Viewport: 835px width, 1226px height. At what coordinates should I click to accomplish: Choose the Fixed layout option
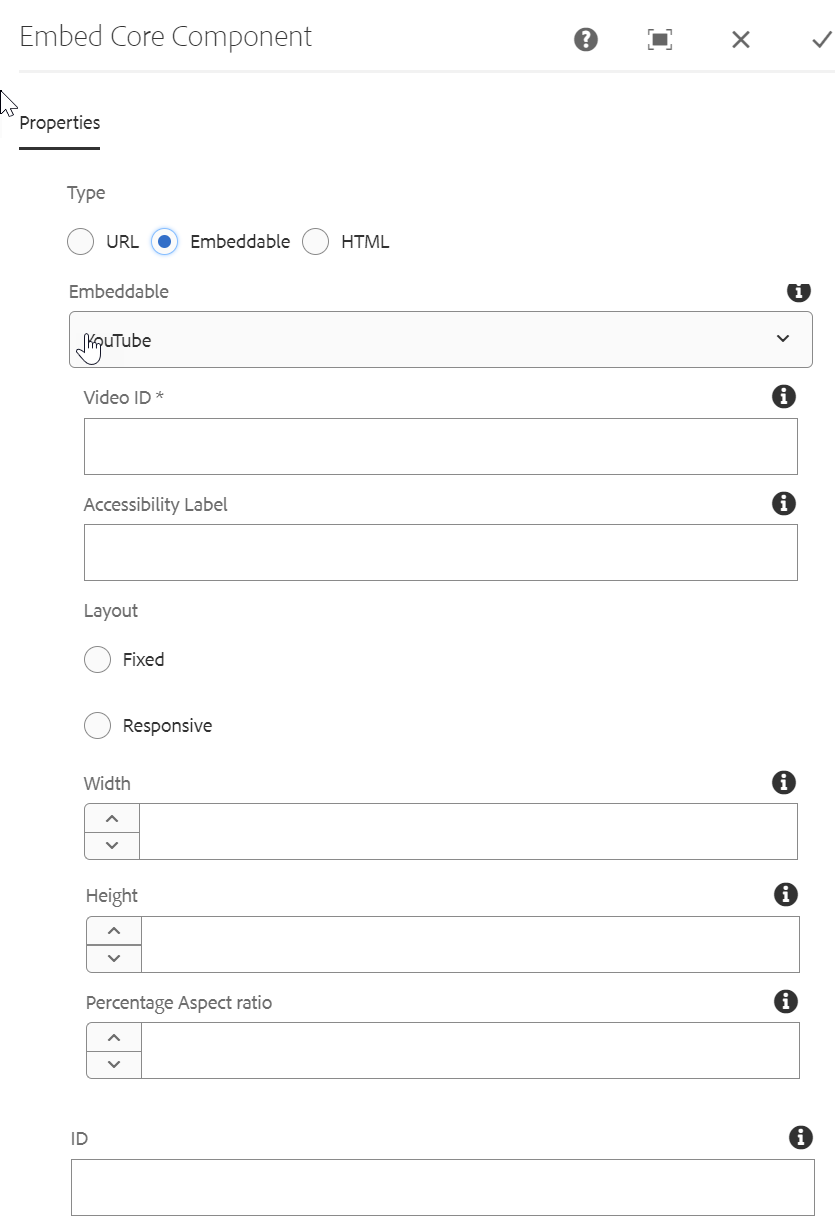point(98,660)
